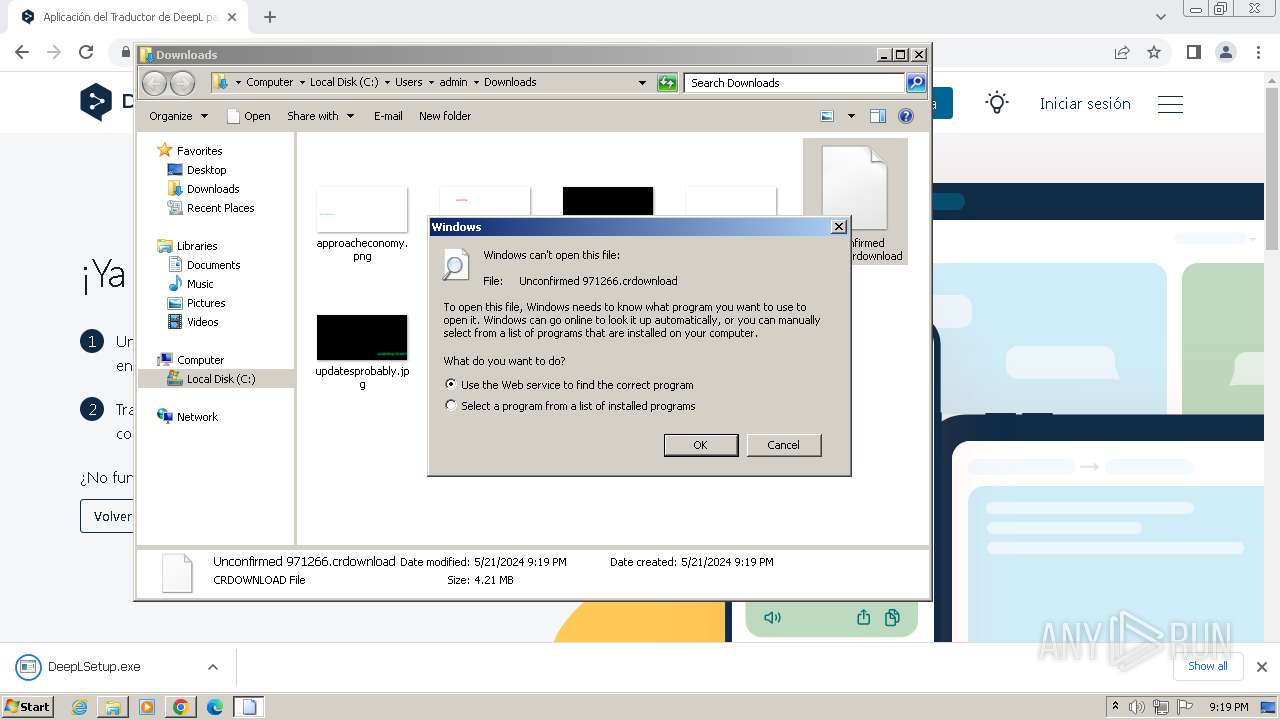This screenshot has width=1280, height=720.
Task: Close the Chrome downloads bar
Action: point(1262,667)
